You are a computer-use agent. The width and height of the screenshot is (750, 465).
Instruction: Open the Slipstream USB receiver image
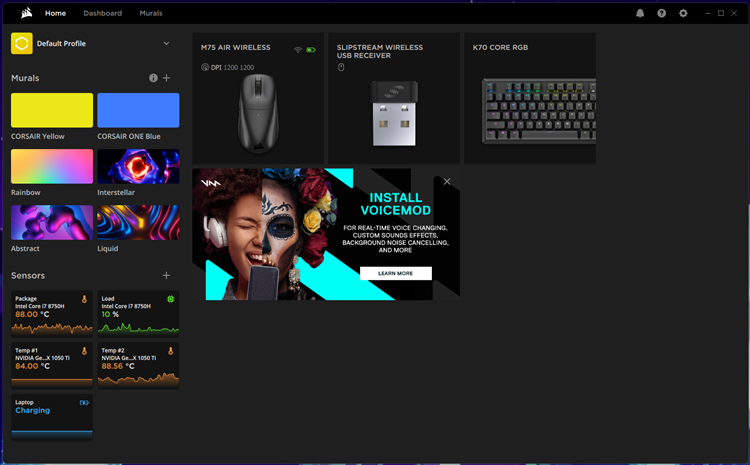pyautogui.click(x=394, y=113)
